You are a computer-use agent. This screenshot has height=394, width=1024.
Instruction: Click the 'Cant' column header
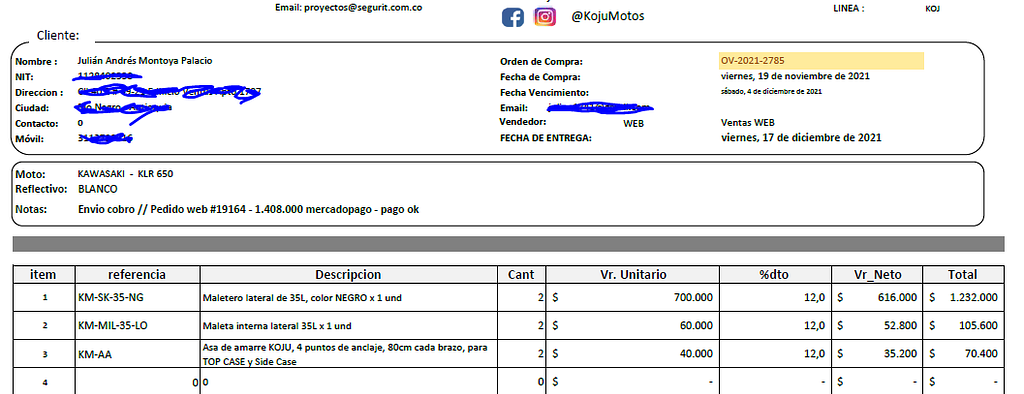click(x=521, y=275)
